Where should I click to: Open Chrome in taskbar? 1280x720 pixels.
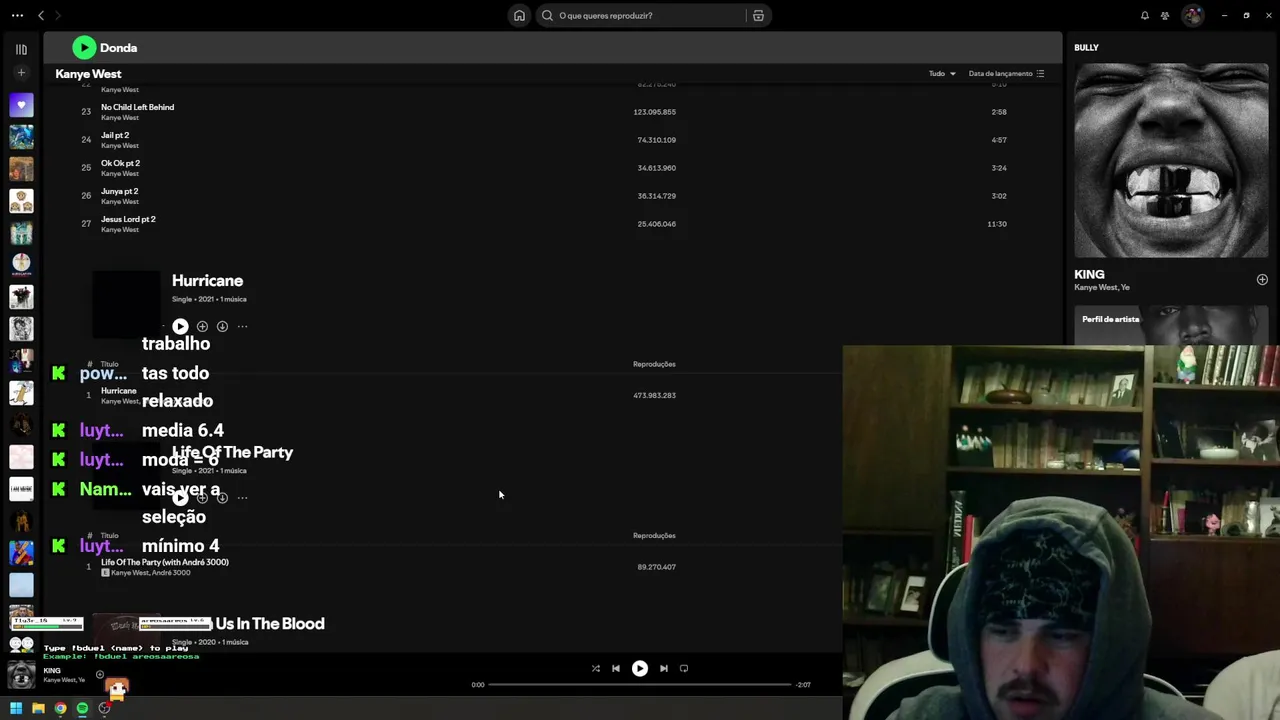point(60,708)
